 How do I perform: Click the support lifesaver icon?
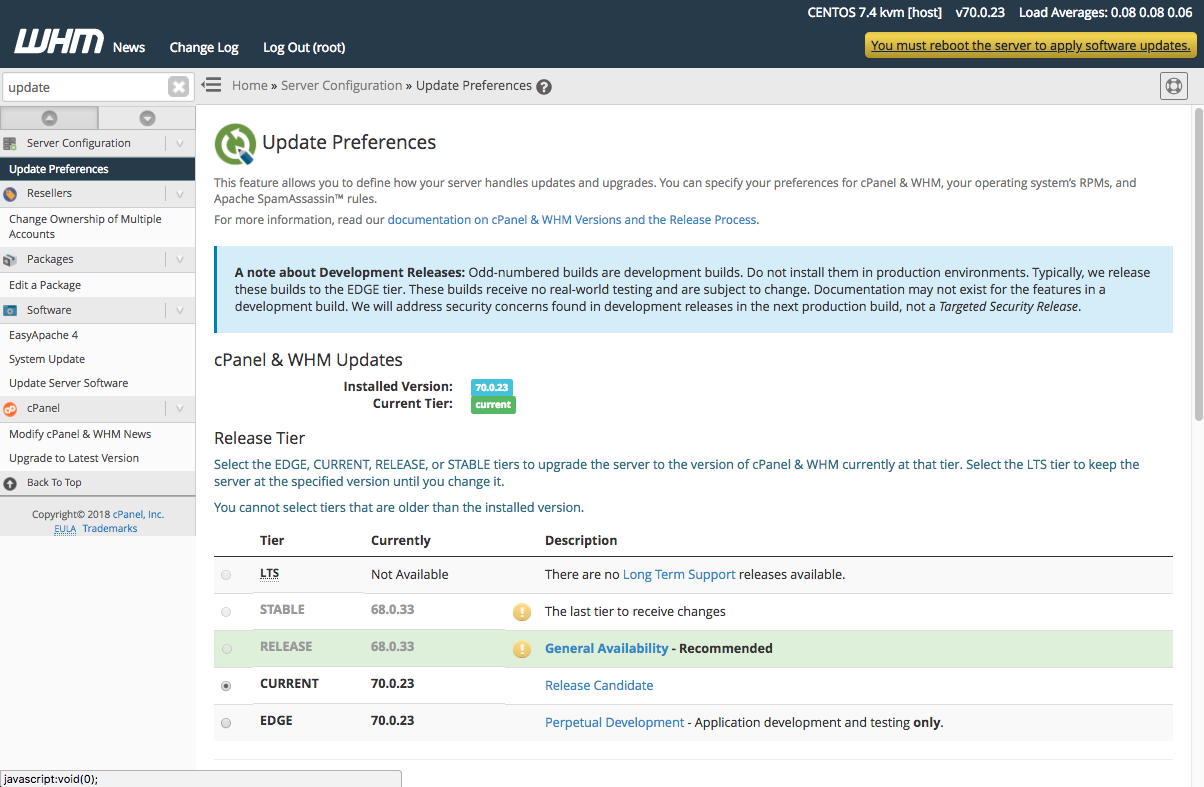pos(1174,86)
